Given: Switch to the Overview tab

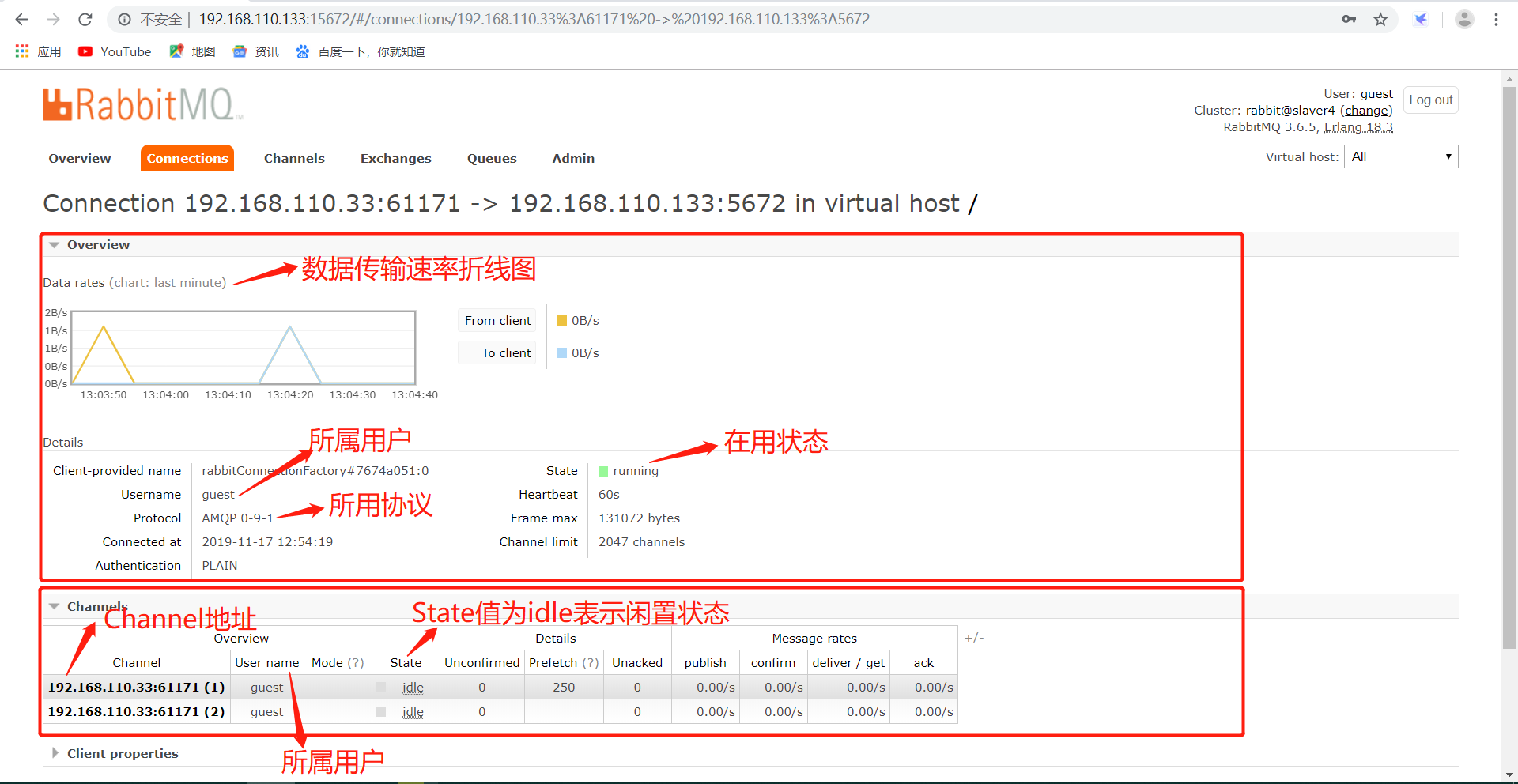Looking at the screenshot, I should pos(80,158).
